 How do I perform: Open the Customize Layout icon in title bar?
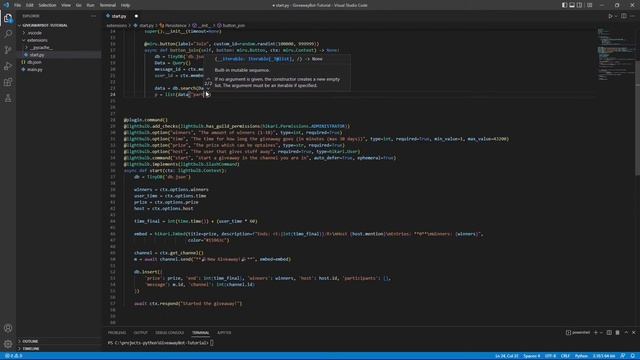(589, 5)
